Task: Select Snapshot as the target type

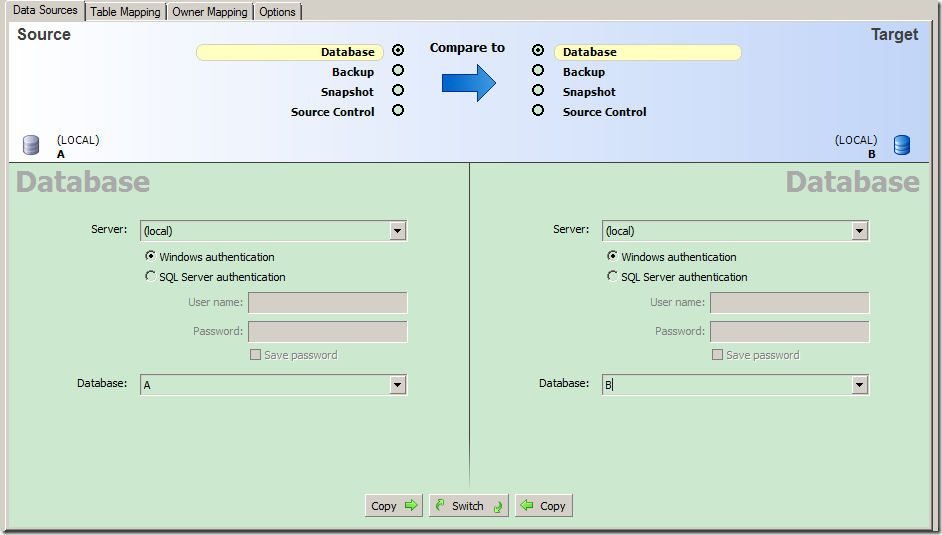Action: [538, 90]
